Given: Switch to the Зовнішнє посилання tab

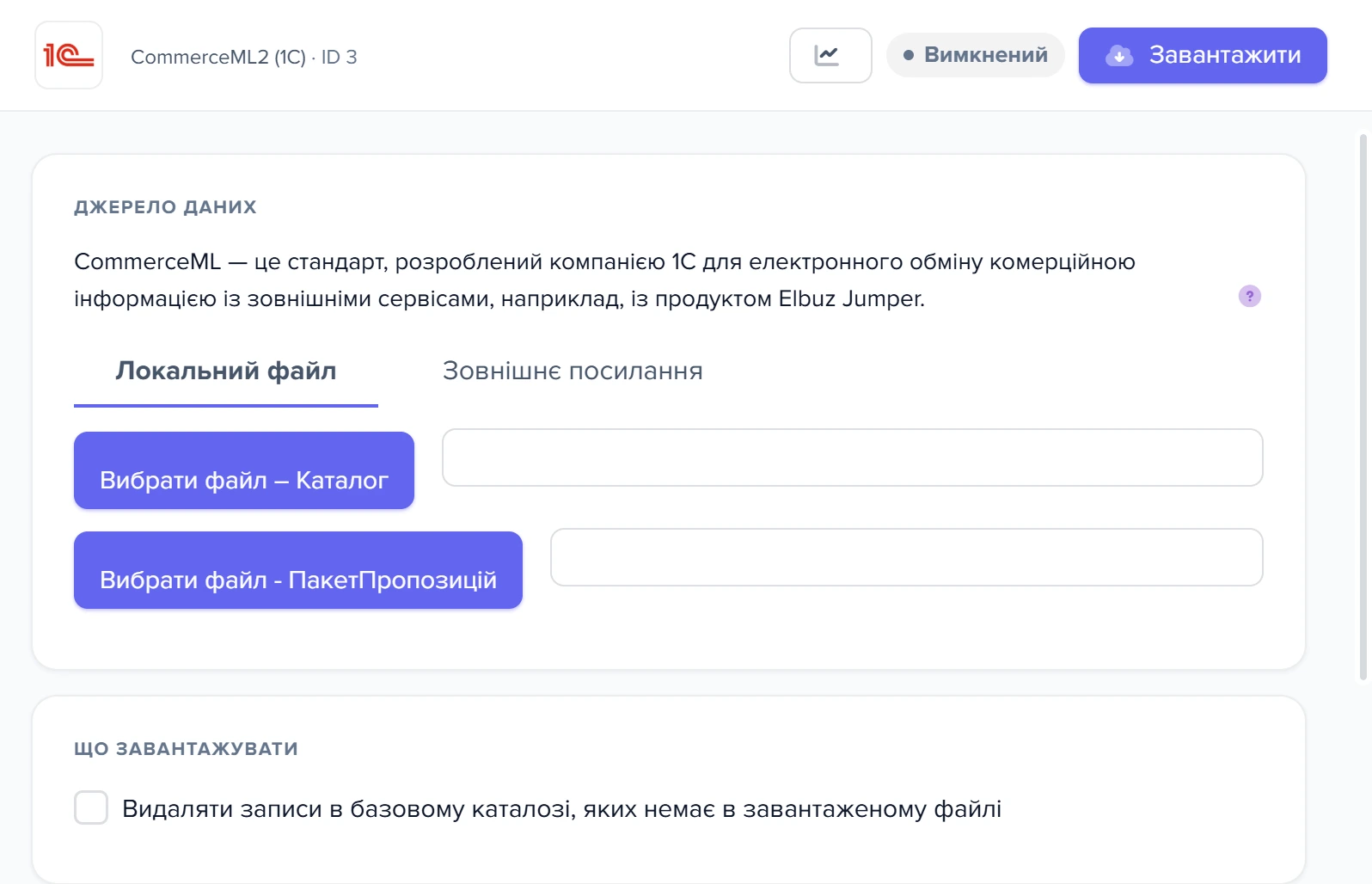Looking at the screenshot, I should [x=573, y=371].
